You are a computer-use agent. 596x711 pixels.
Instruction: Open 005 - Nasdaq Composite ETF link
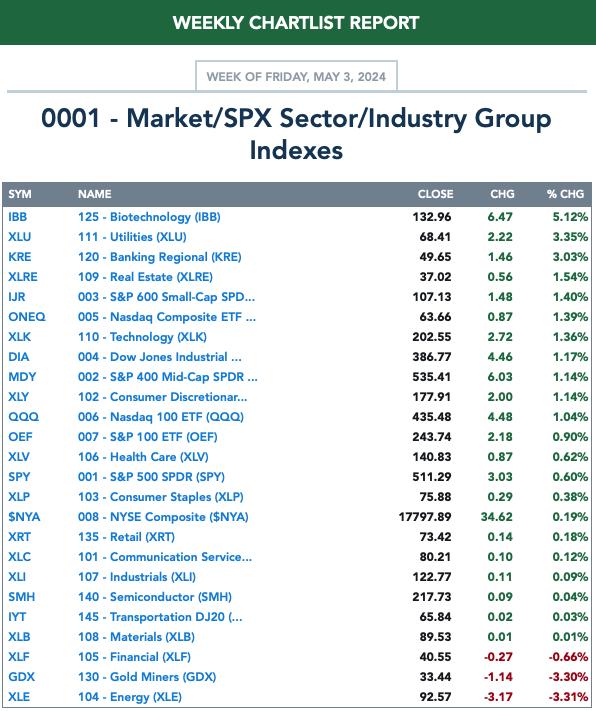click(x=166, y=317)
